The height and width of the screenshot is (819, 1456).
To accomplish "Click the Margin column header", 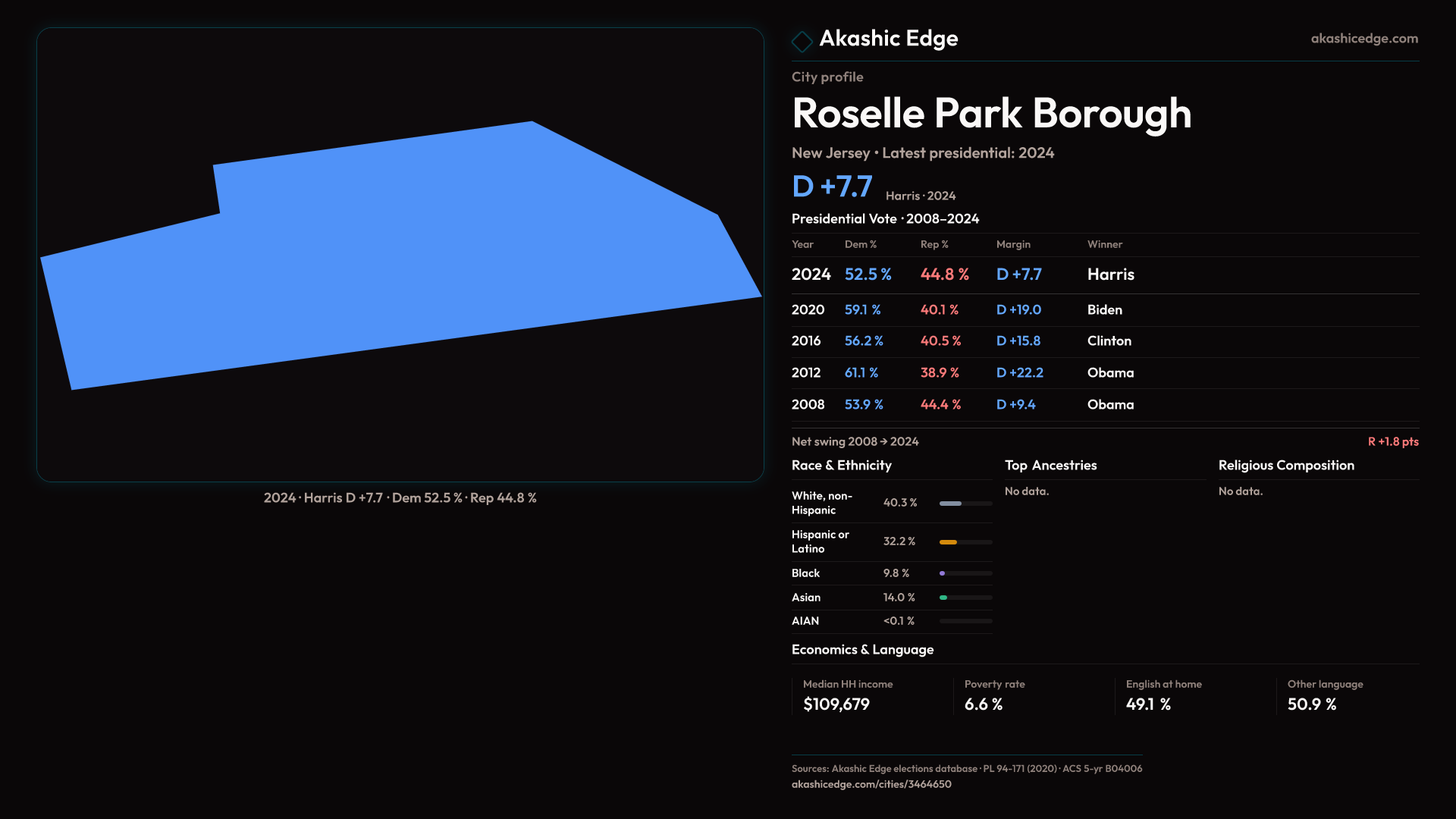I will (x=1012, y=245).
